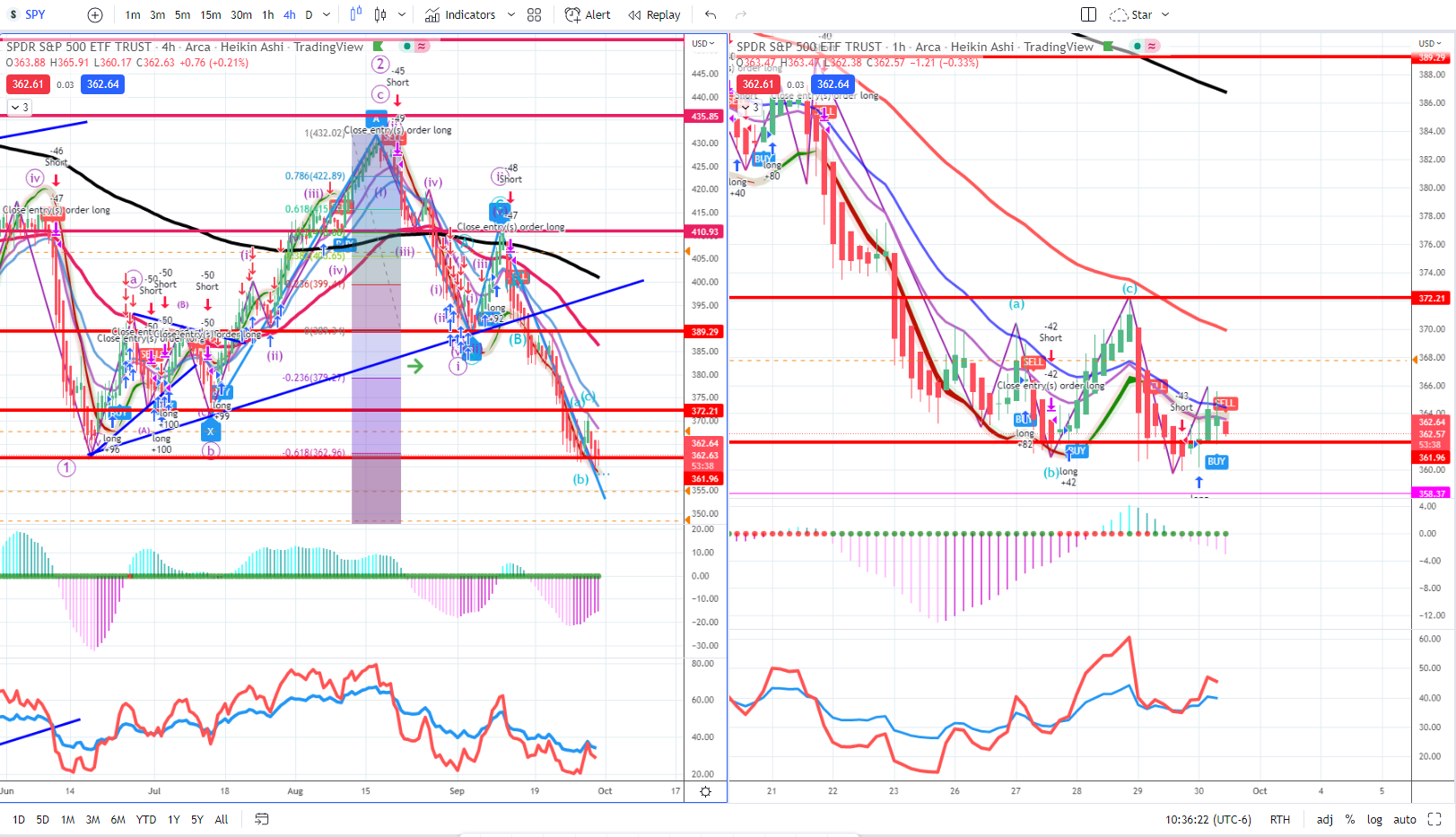
Task: Select the D daily timeframe
Action: click(x=310, y=15)
